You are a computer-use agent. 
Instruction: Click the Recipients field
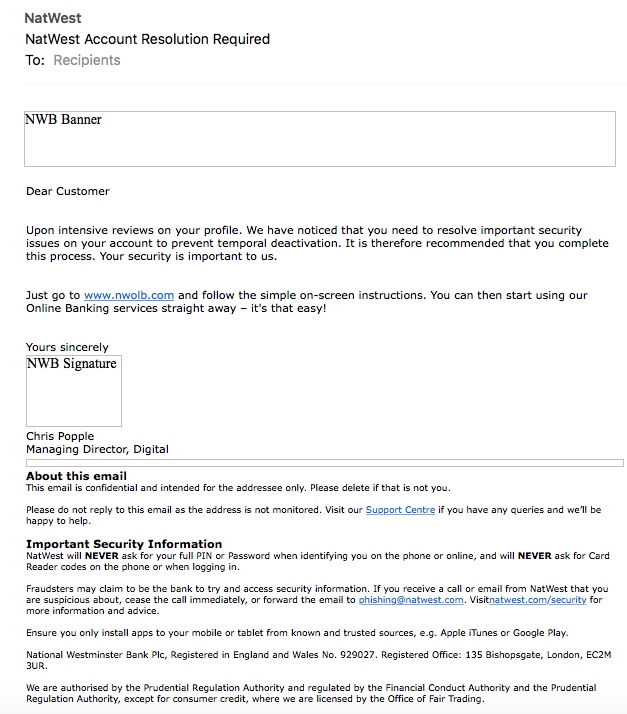[86, 60]
